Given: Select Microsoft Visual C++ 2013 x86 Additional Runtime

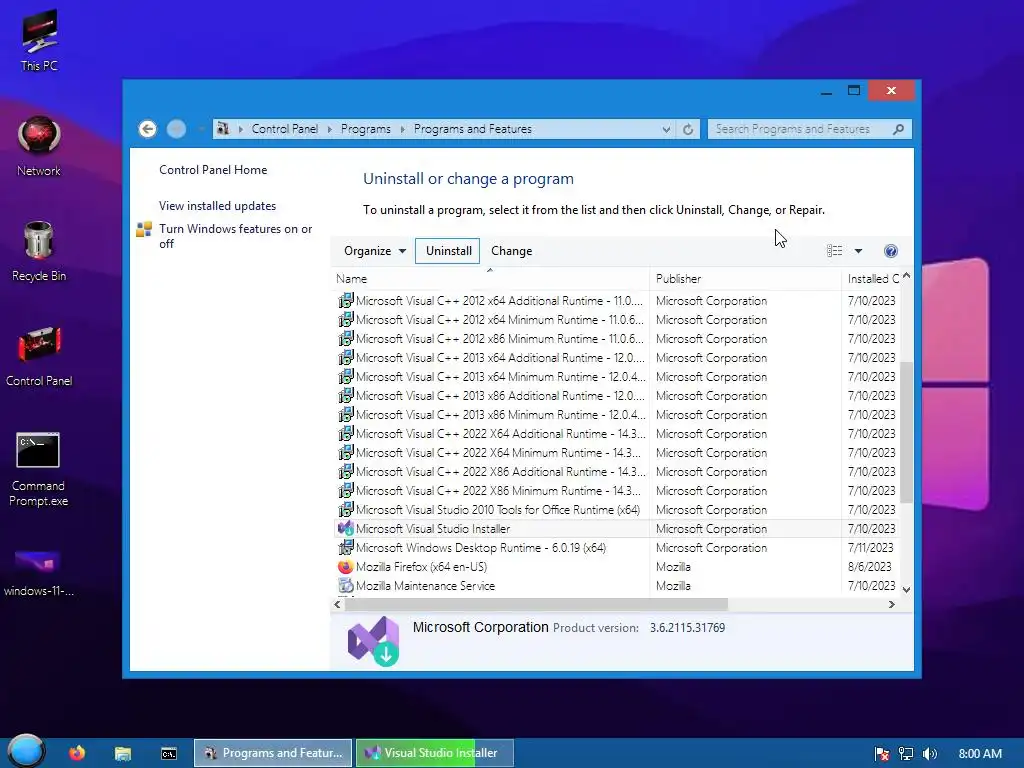Looking at the screenshot, I should point(616,396).
